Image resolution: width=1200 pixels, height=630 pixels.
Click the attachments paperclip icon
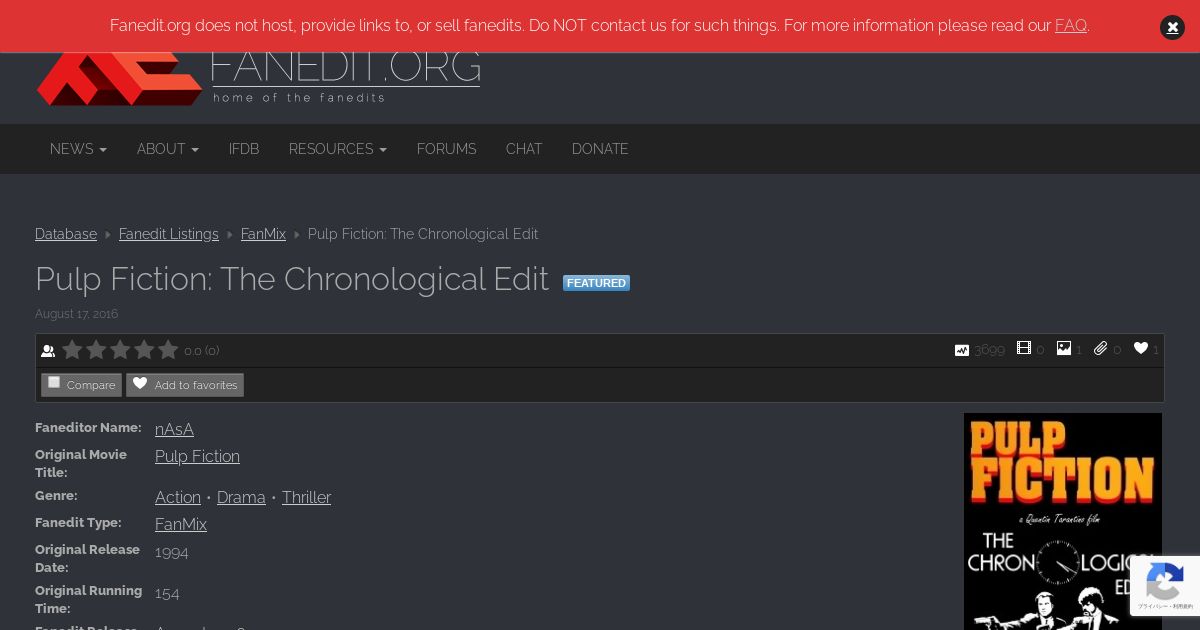tap(1101, 348)
